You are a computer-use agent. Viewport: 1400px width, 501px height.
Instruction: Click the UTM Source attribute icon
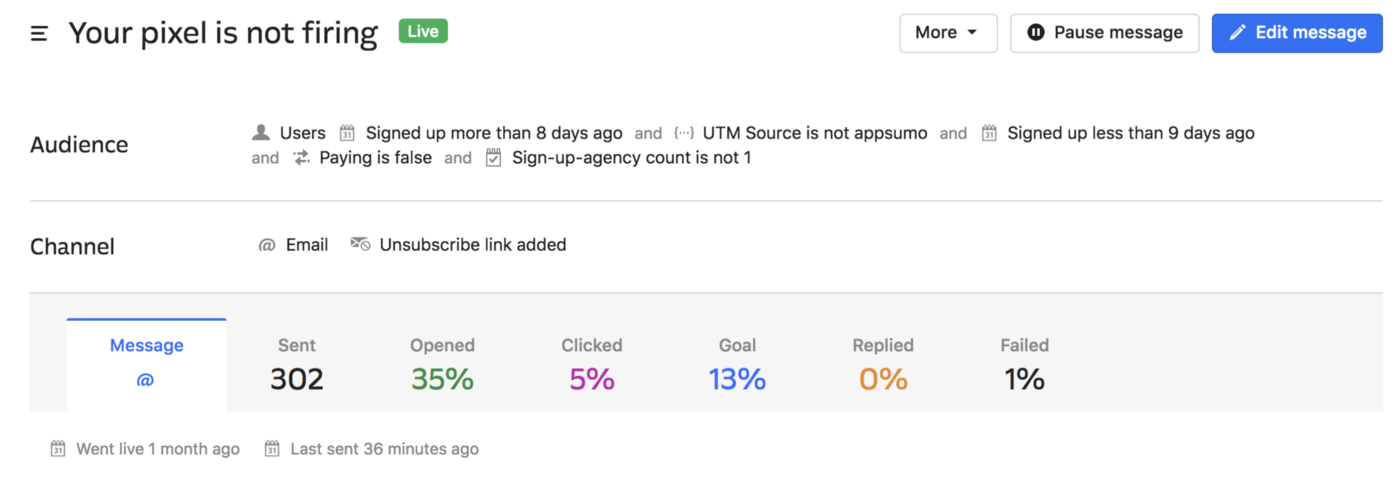[x=684, y=133]
